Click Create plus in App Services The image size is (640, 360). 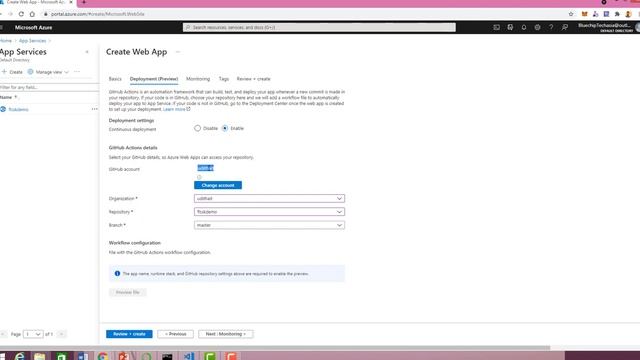coord(12,72)
